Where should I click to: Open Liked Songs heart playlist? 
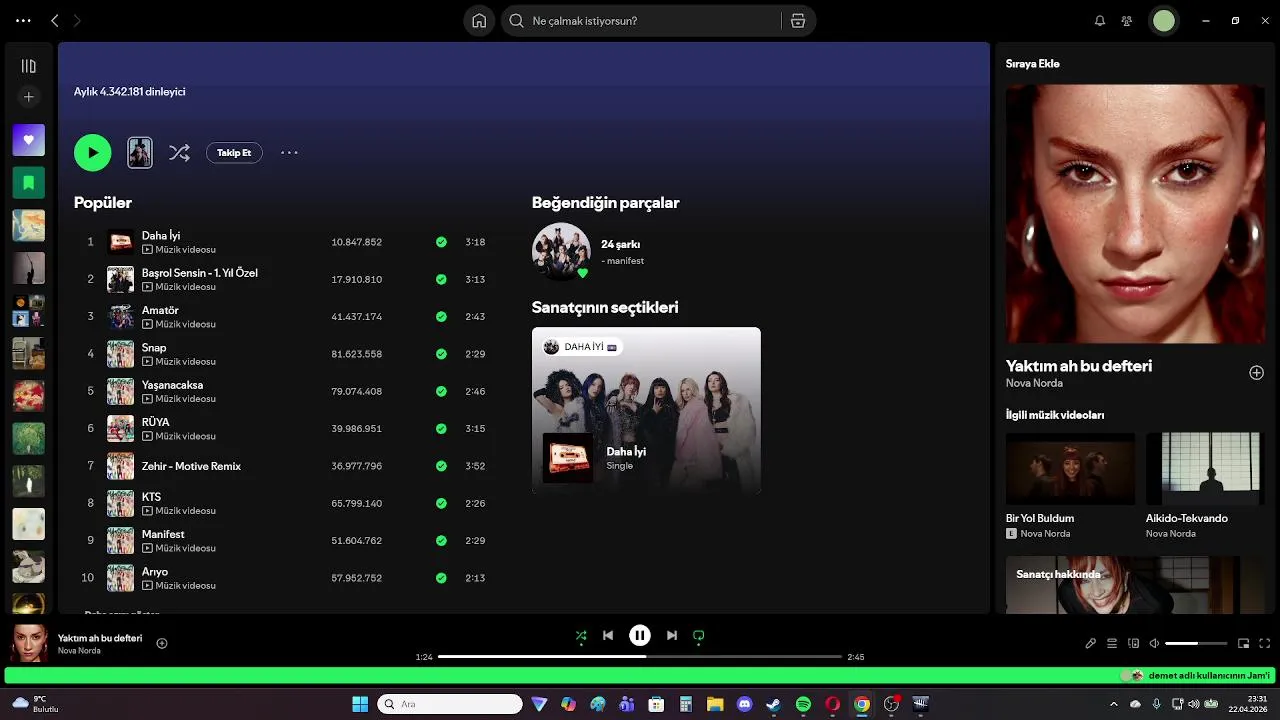click(x=28, y=140)
